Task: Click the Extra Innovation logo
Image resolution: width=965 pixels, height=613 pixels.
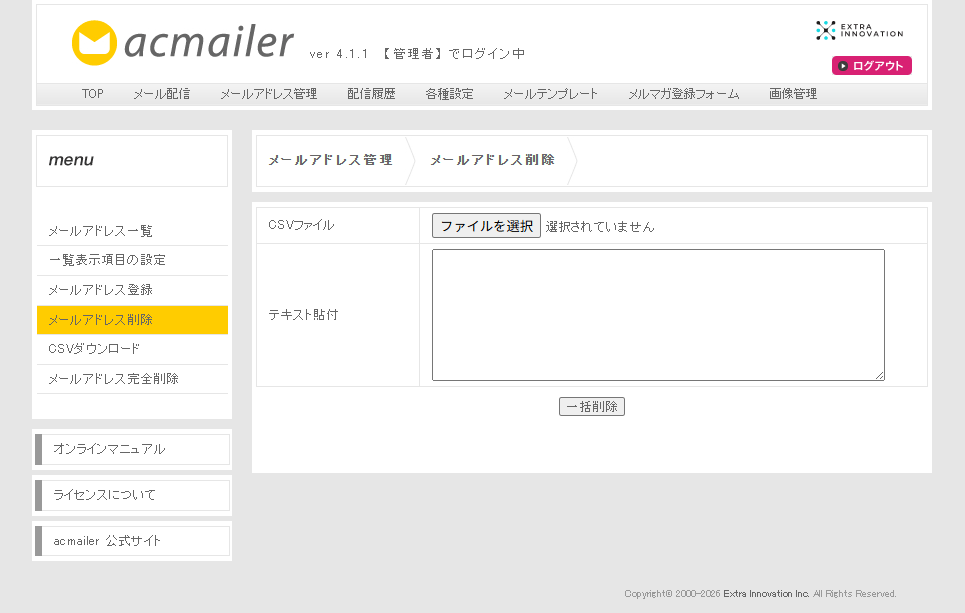Action: (x=859, y=30)
